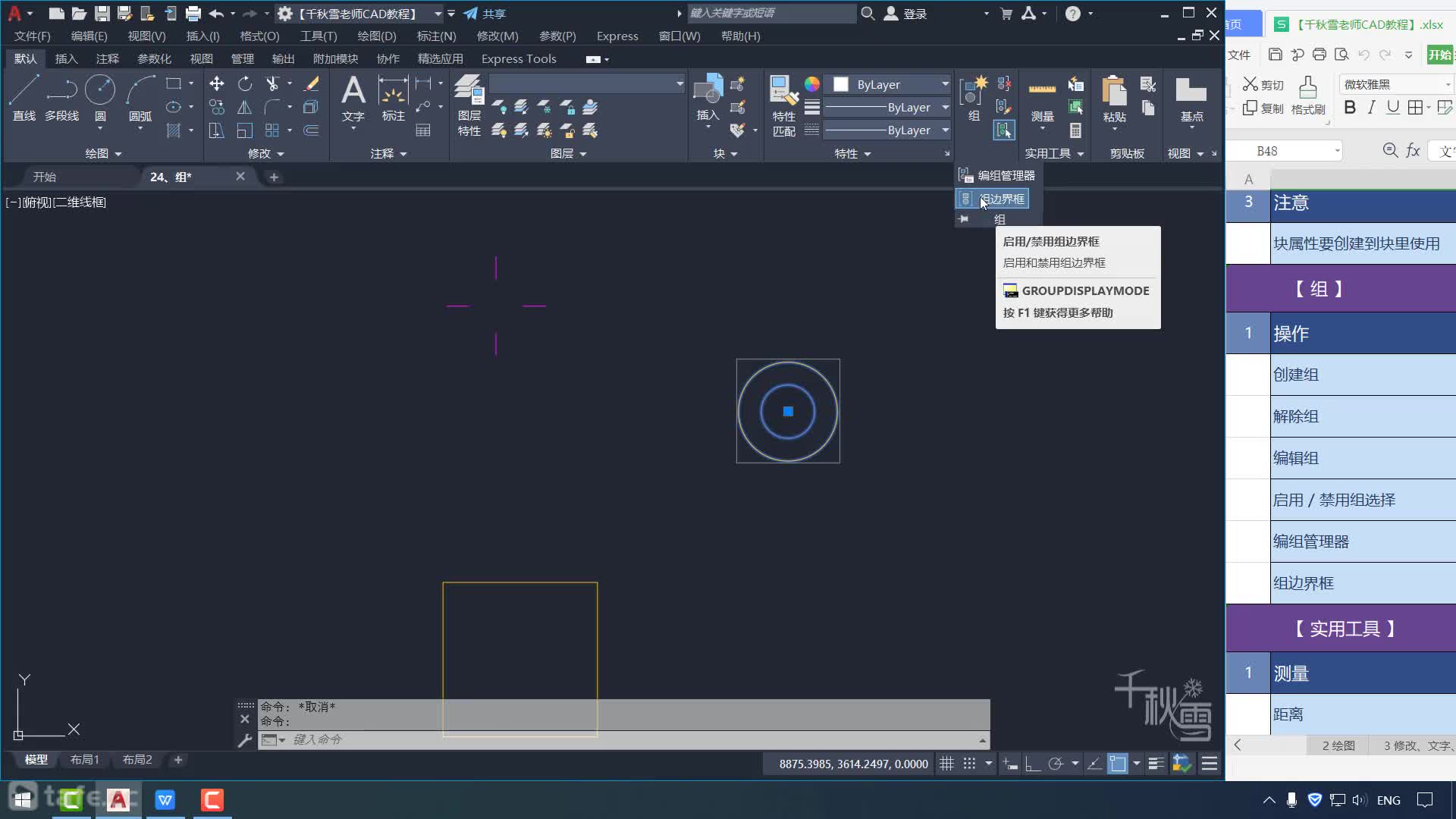Open the workspace selector dropdown
The width and height of the screenshot is (1456, 819).
pos(438,14)
